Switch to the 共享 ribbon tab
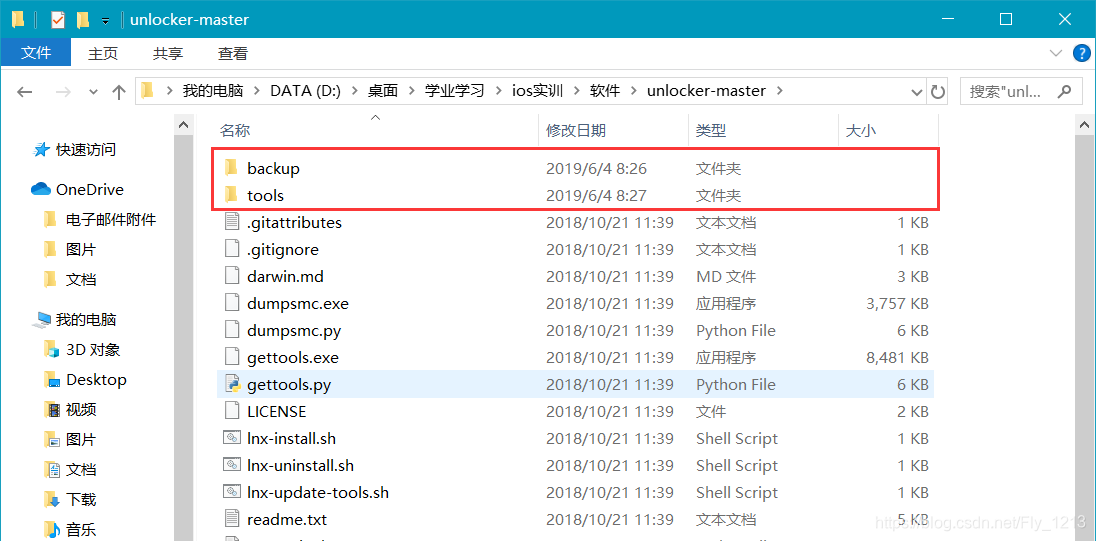This screenshot has height=541, width=1096. click(168, 53)
